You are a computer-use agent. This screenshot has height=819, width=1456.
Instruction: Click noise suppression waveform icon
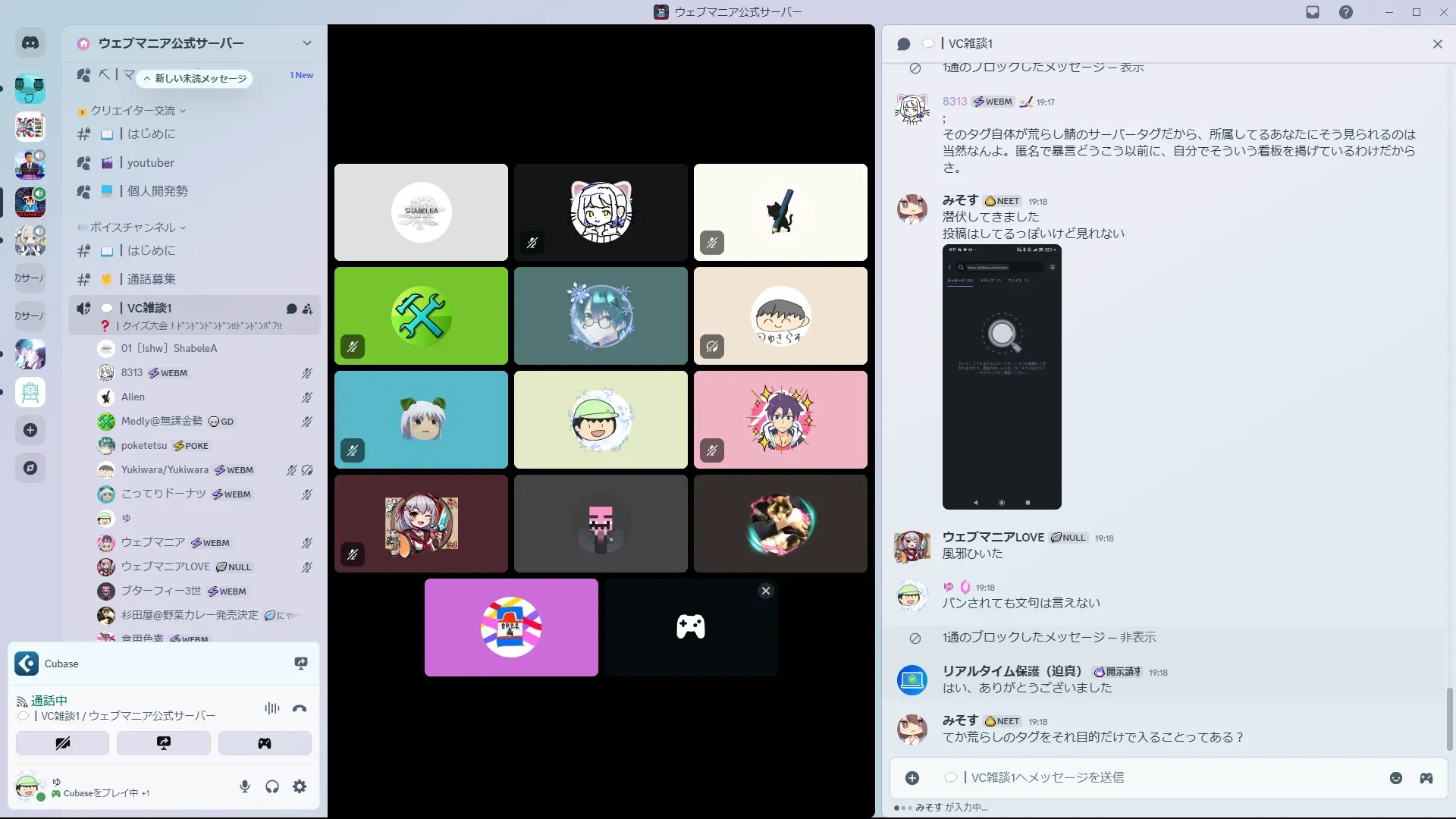coord(271,708)
